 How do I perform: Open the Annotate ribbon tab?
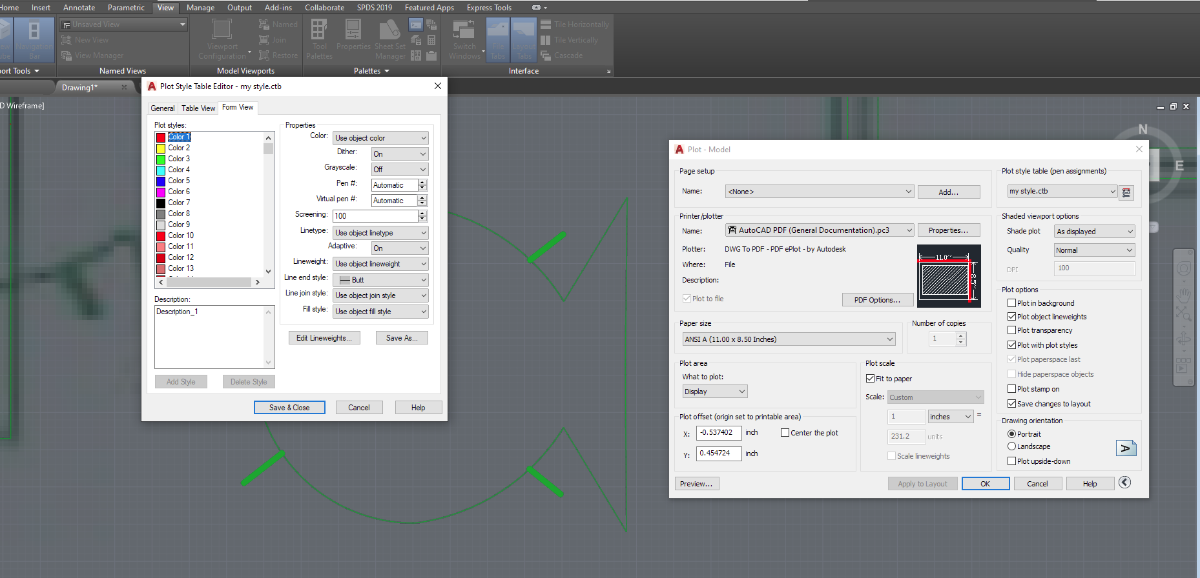point(79,7)
